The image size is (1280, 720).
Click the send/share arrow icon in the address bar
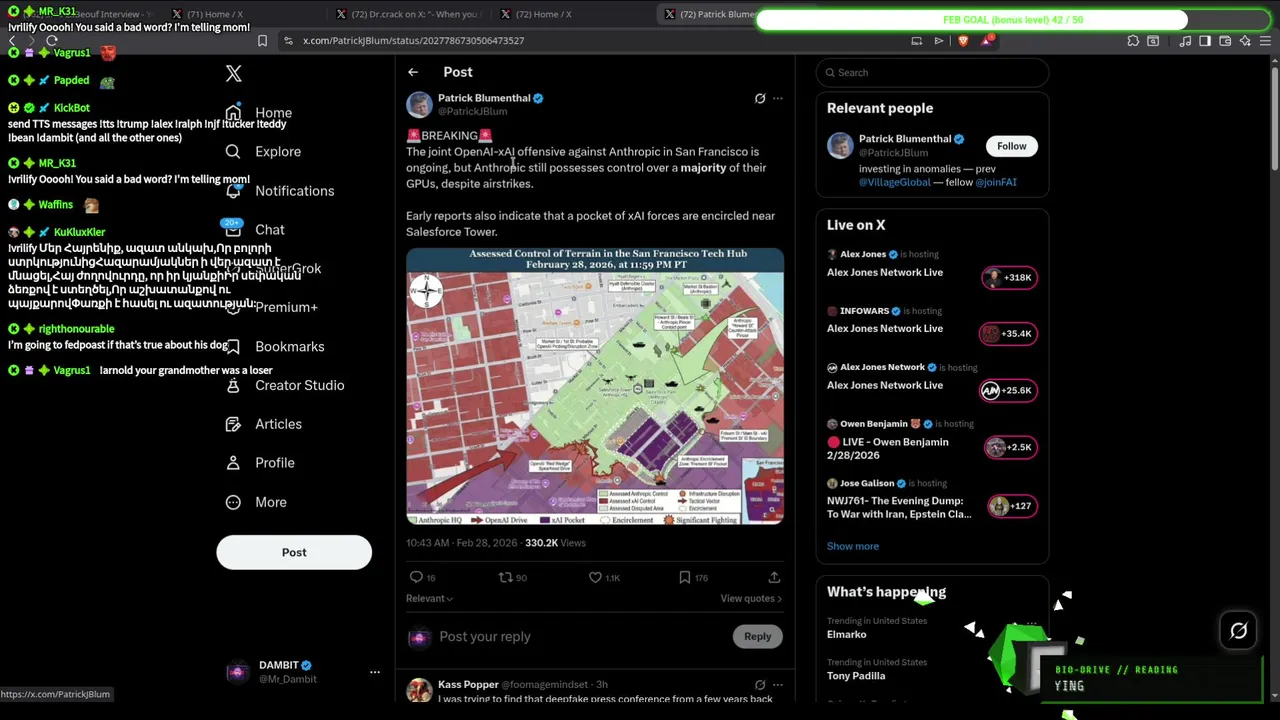(x=938, y=41)
